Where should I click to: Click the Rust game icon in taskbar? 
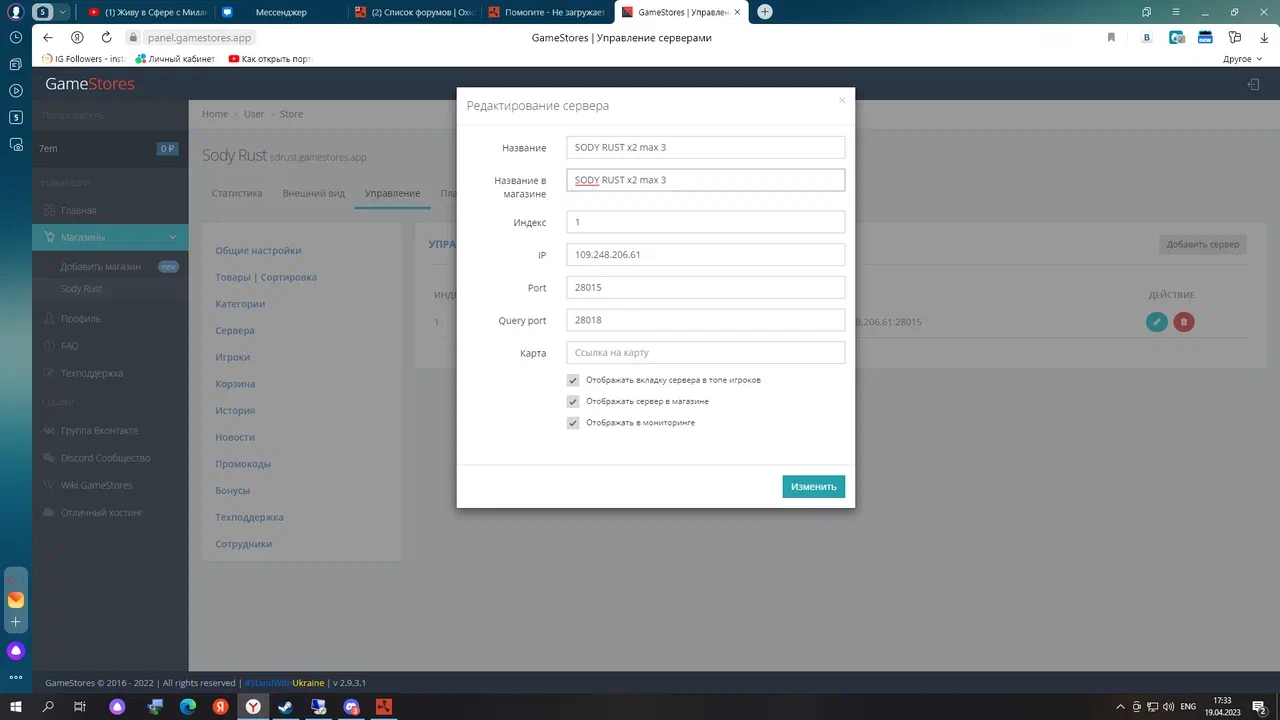(383, 706)
